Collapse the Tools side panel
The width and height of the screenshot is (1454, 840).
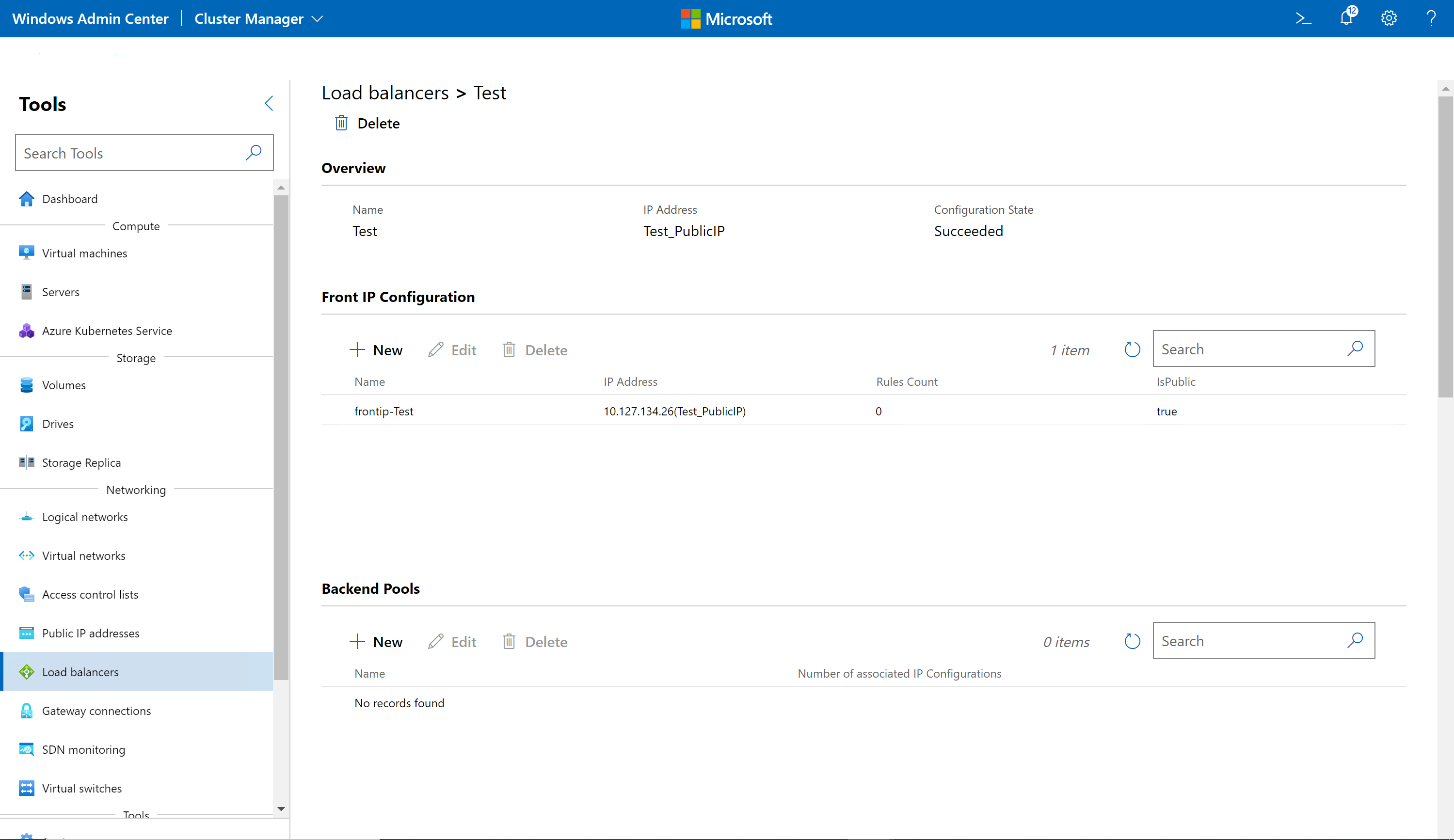point(269,103)
